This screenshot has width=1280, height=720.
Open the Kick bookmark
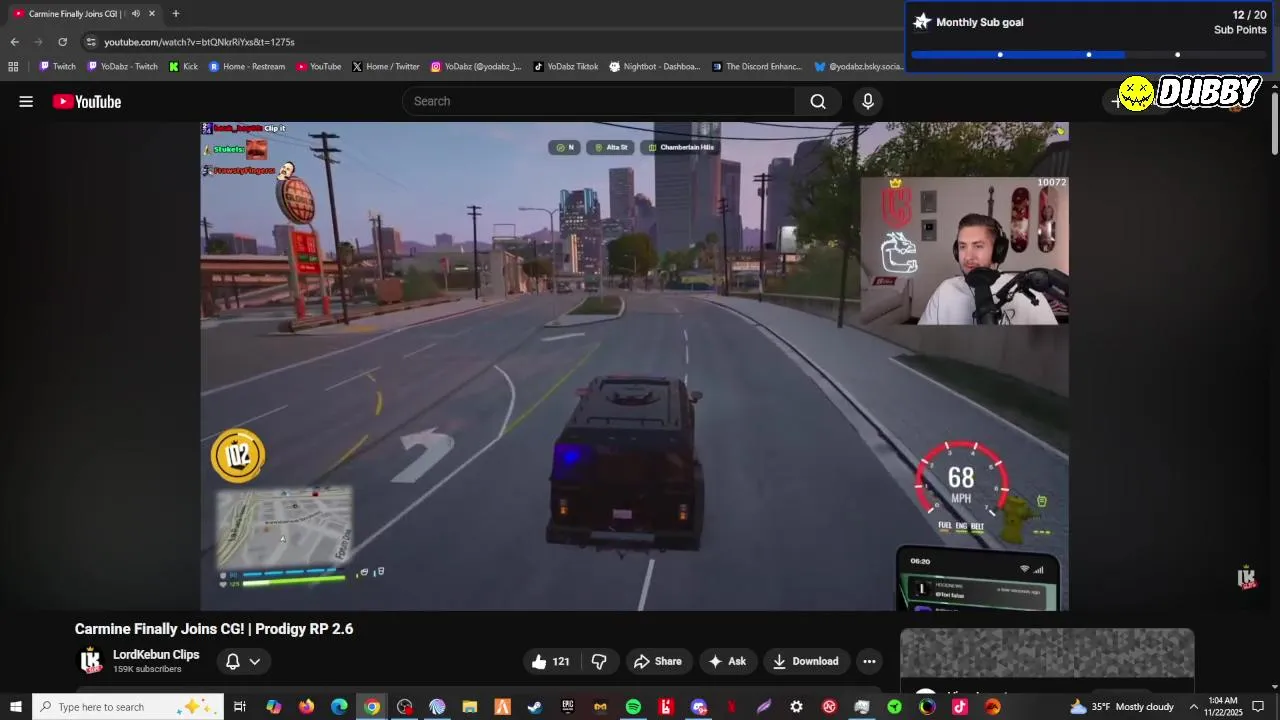click(183, 67)
